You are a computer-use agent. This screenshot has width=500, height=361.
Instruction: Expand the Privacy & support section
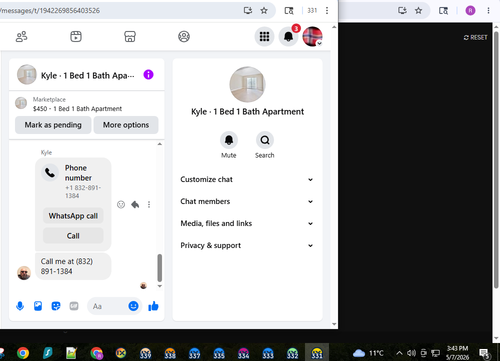click(247, 245)
